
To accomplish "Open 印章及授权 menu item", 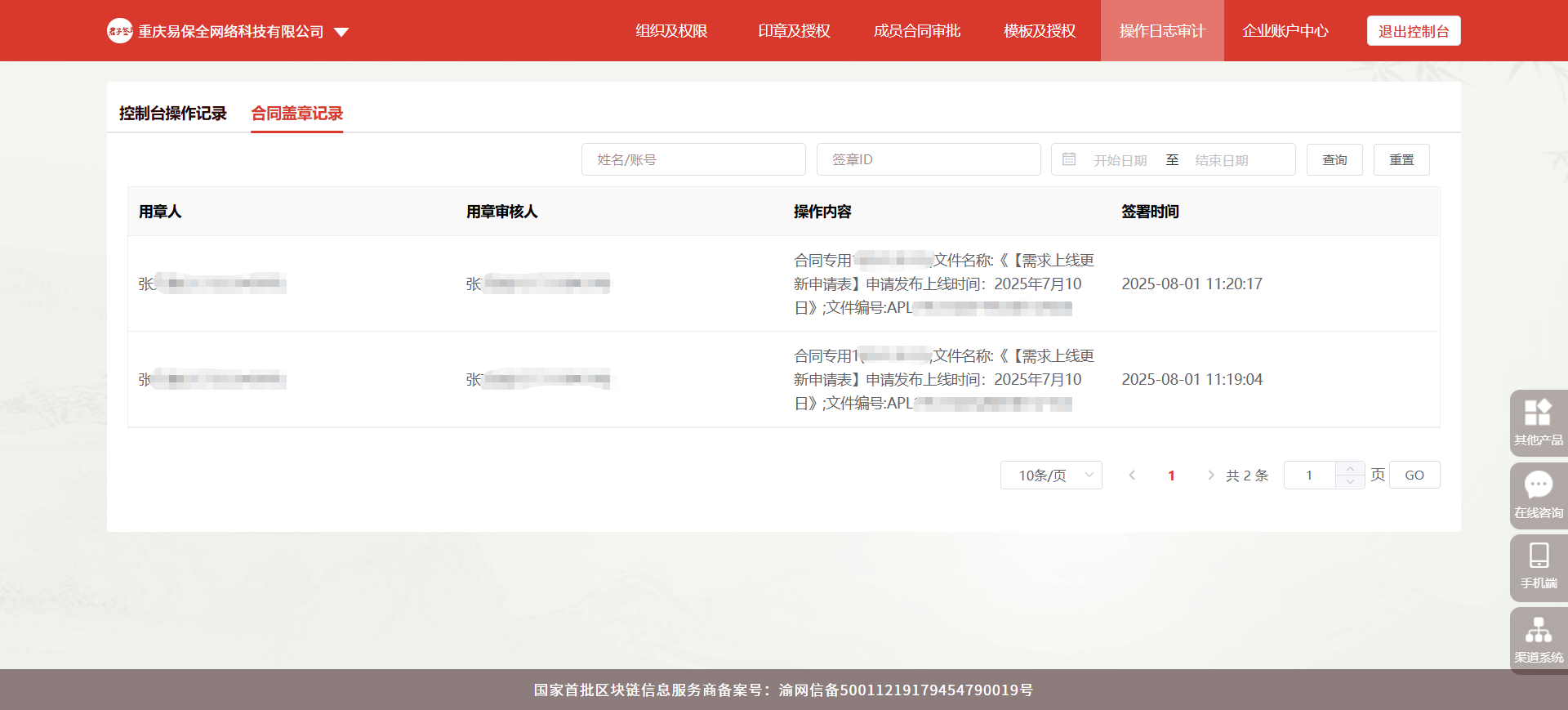I will click(x=794, y=31).
